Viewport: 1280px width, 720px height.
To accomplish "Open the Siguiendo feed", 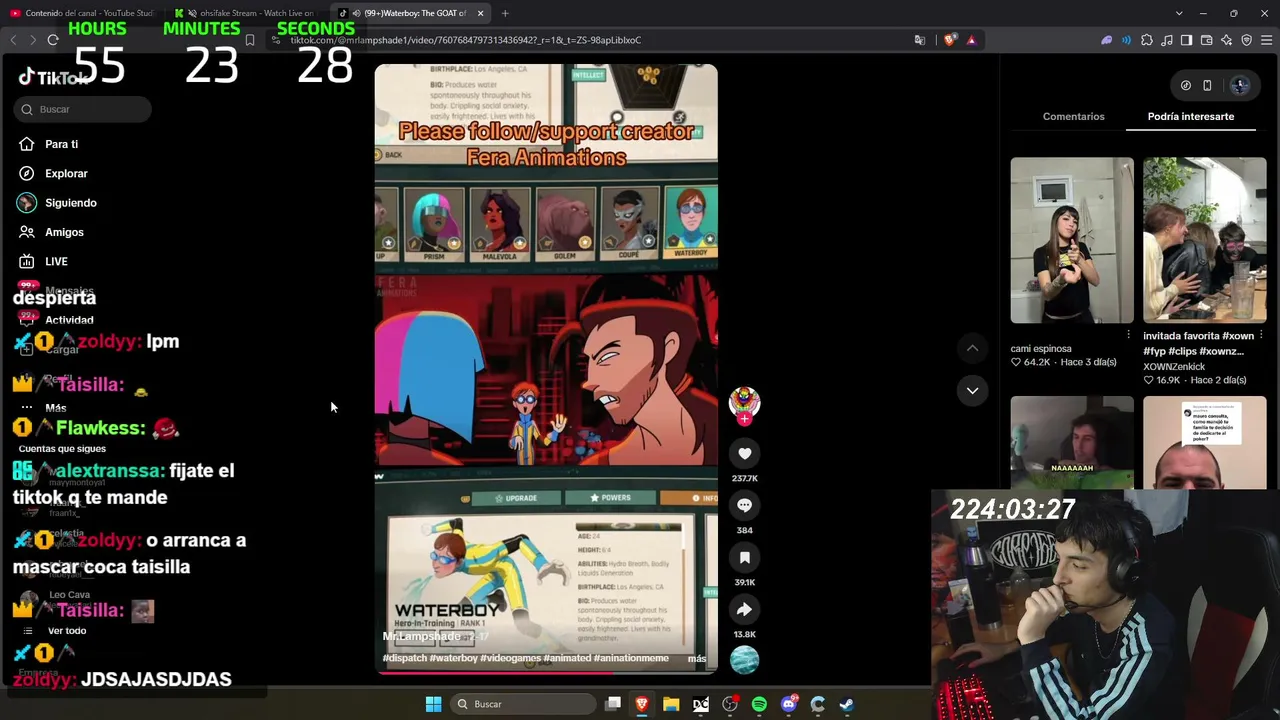I will click(71, 203).
